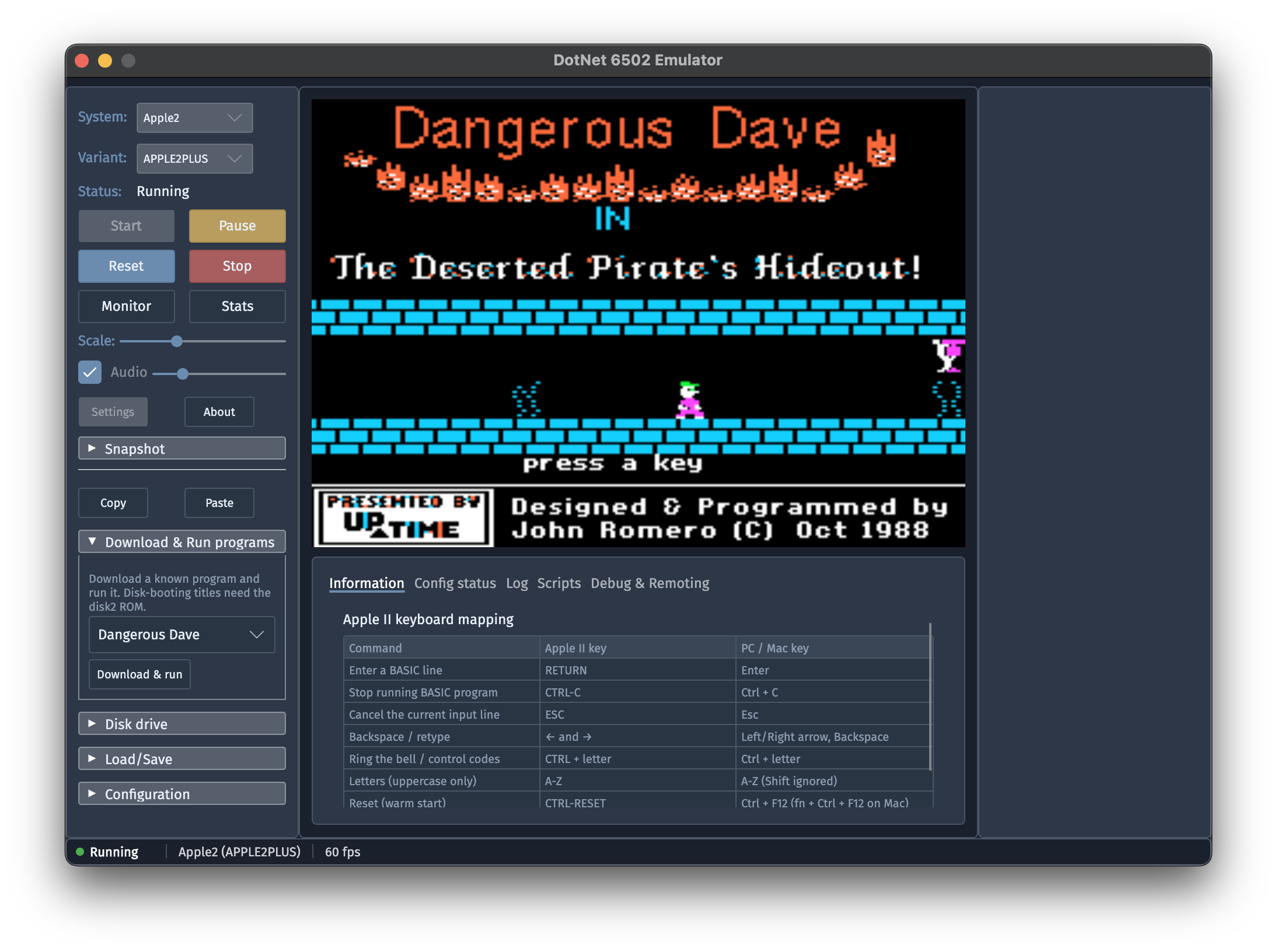Switch to the Config status tab
Image resolution: width=1277 pixels, height=952 pixels.
[455, 583]
